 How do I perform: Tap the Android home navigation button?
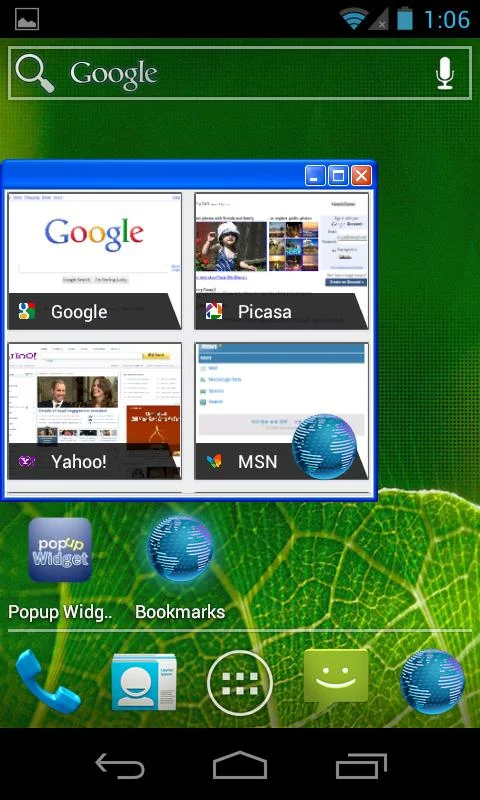240,765
